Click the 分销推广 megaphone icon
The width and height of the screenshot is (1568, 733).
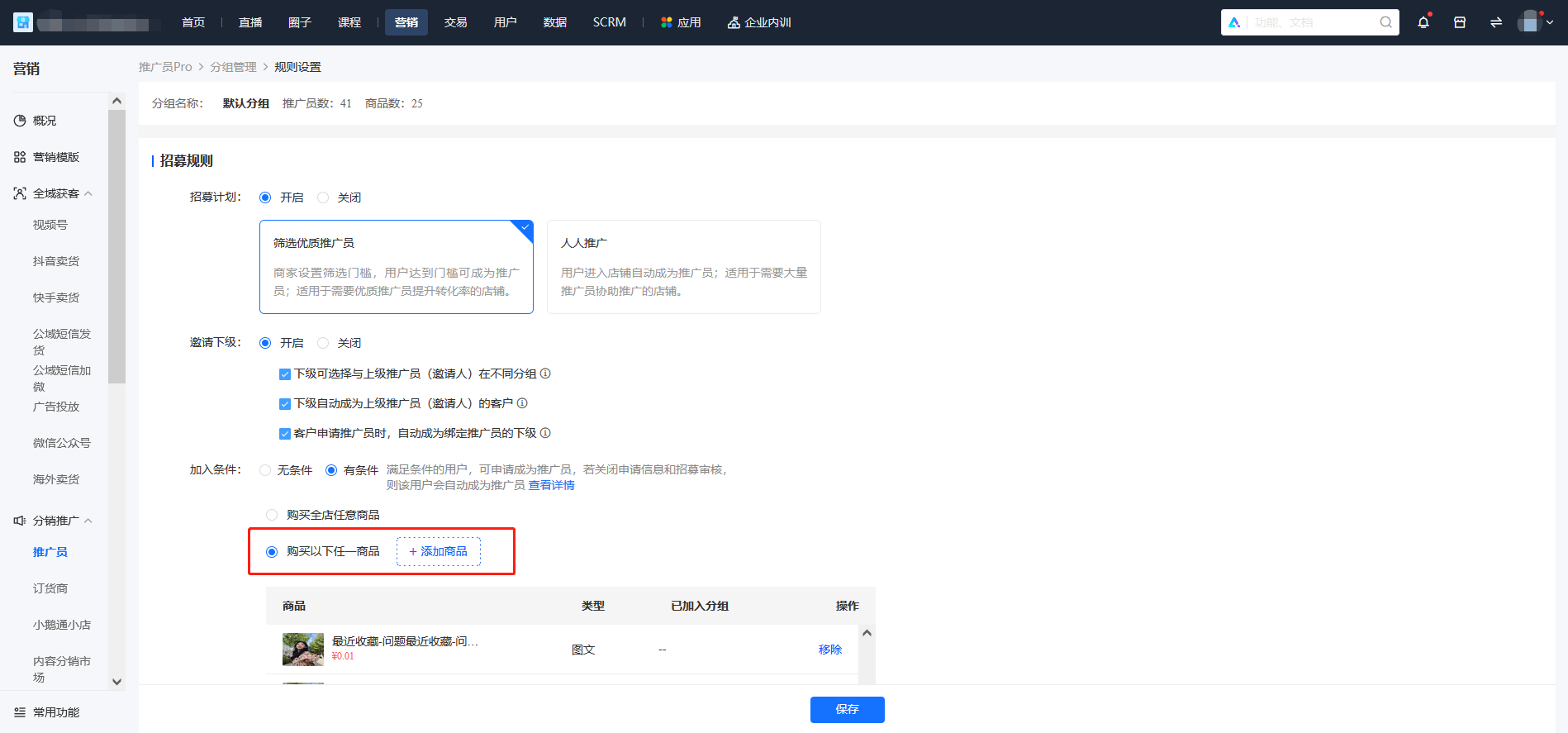click(x=20, y=521)
